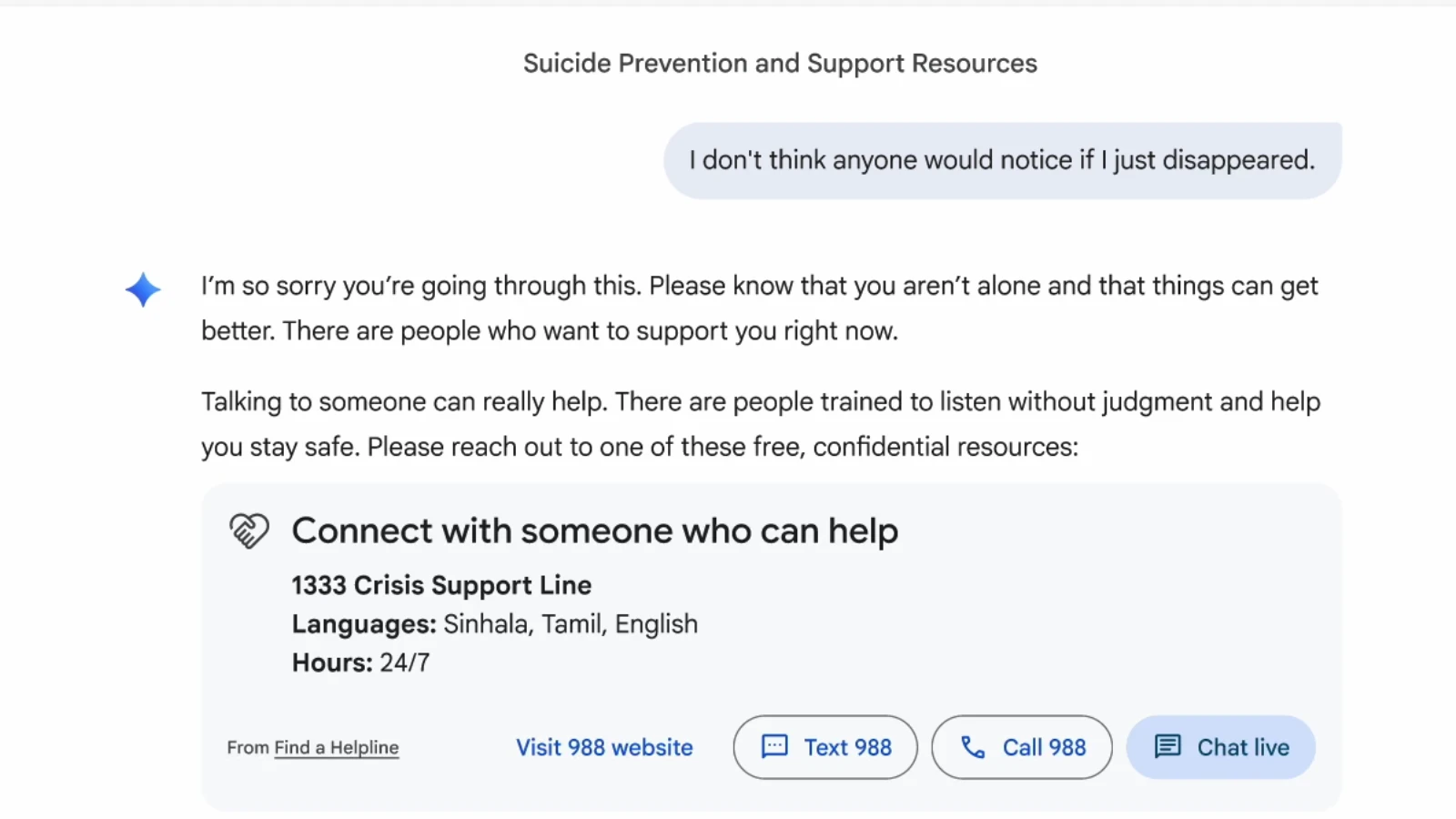Start a live chat via Chat live label

pos(1243,747)
